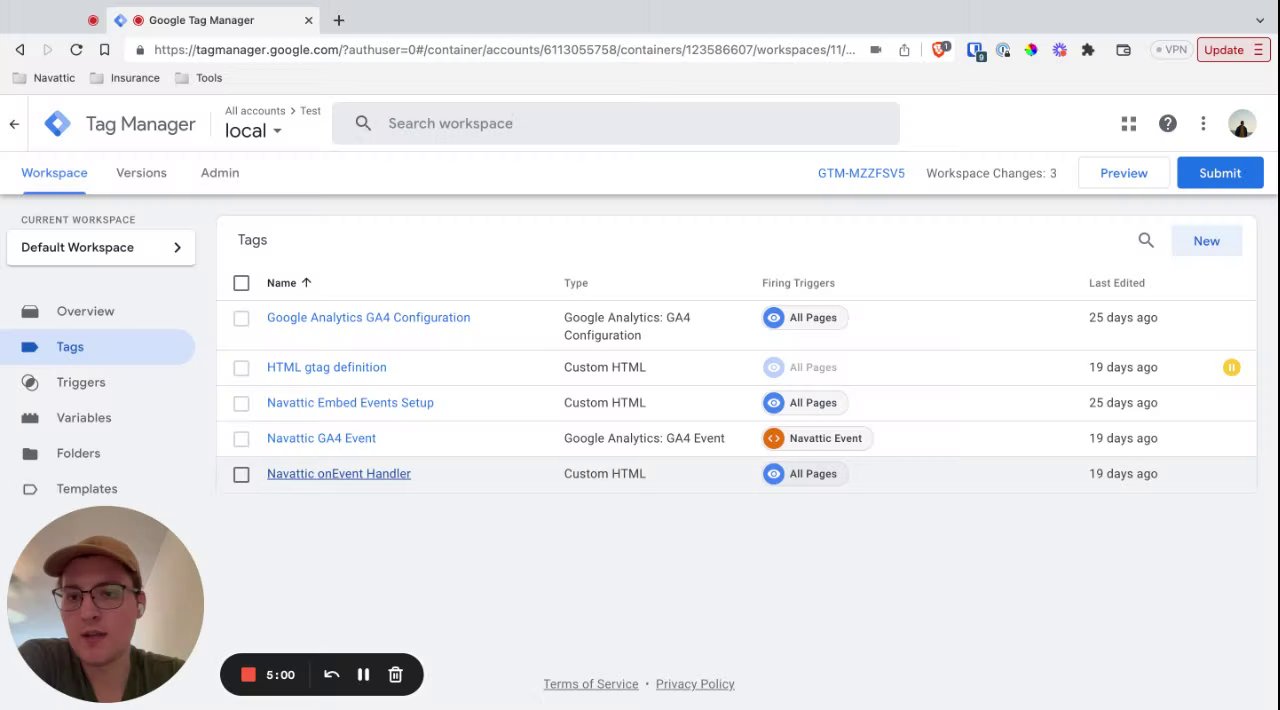Click the browser back navigation arrow
Image resolution: width=1280 pixels, height=710 pixels.
pyautogui.click(x=20, y=49)
